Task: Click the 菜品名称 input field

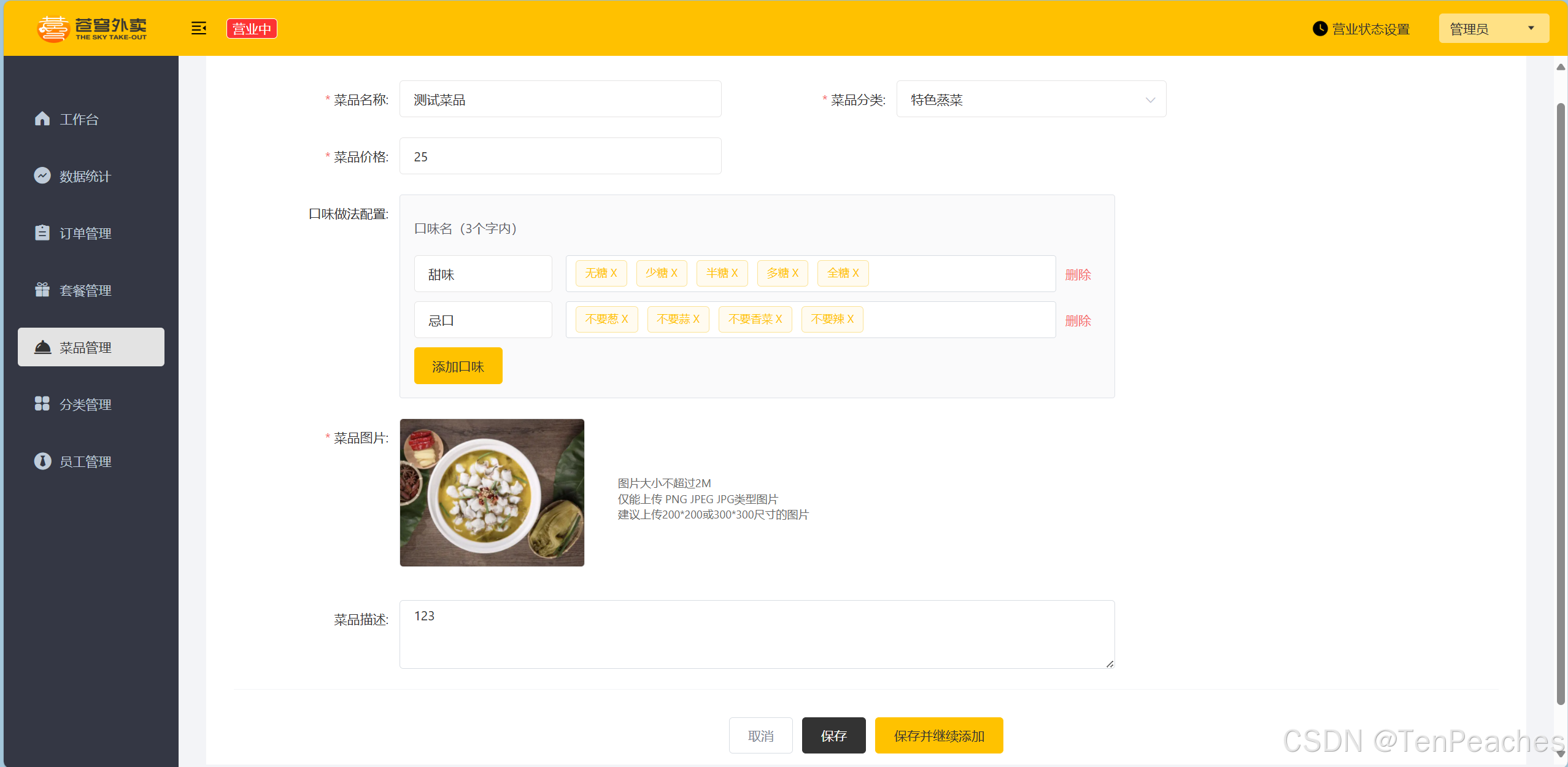Action: 560,99
